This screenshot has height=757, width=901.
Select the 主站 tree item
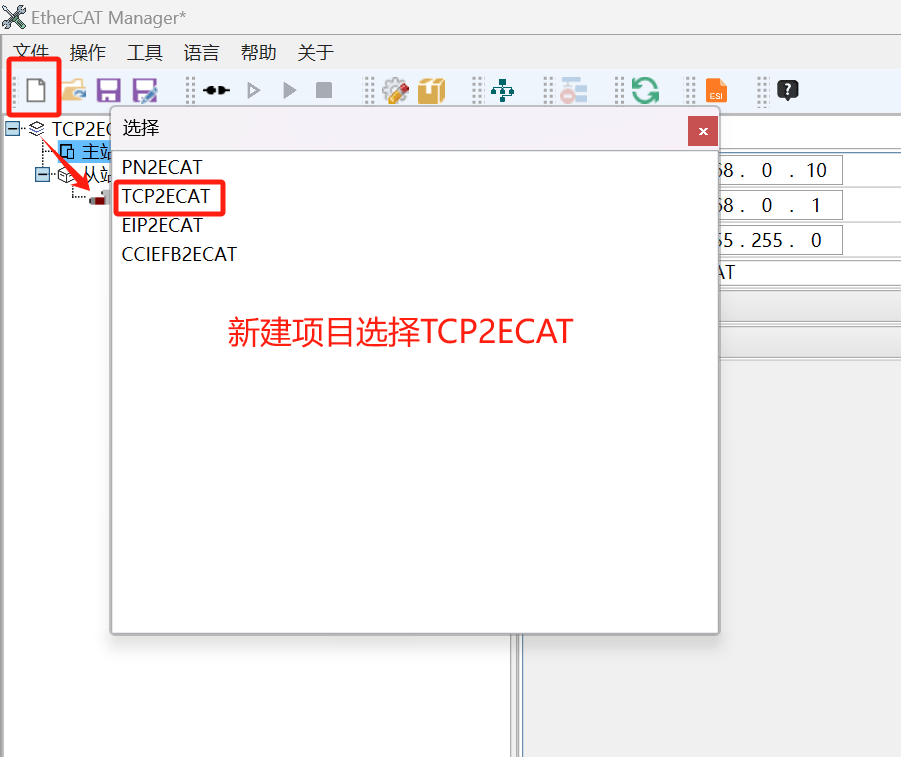85,152
